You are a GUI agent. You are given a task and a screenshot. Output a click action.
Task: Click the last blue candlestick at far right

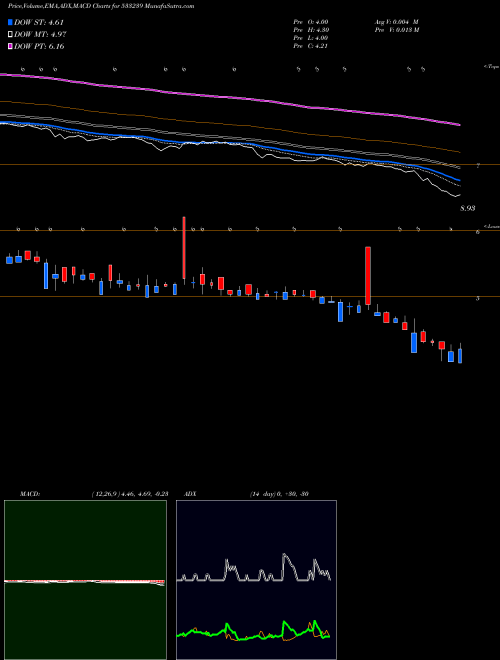tap(460, 356)
